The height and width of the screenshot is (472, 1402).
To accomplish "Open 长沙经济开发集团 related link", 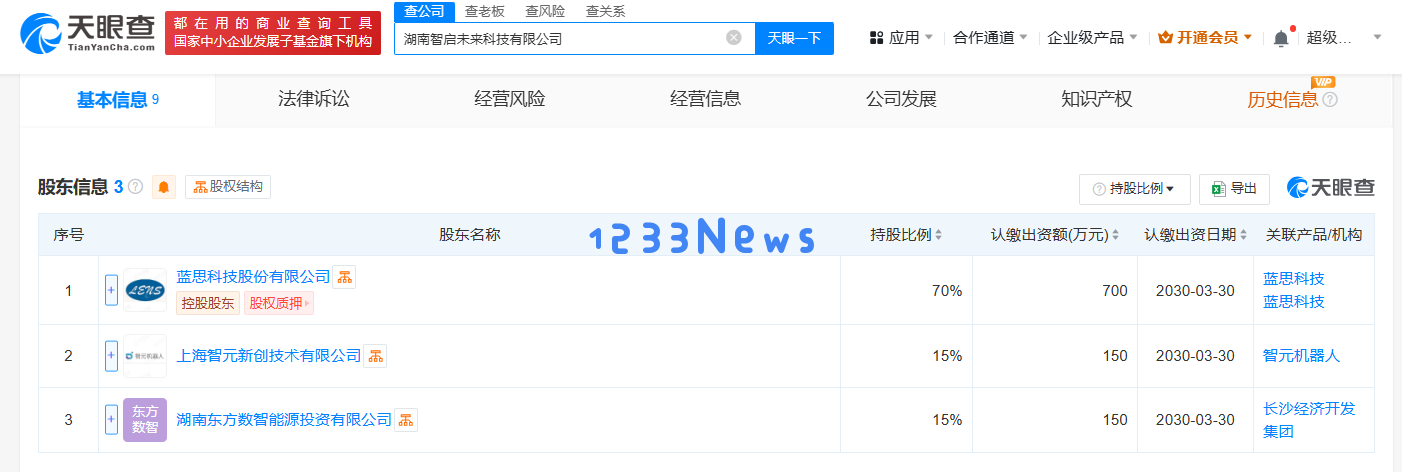I will [1309, 420].
